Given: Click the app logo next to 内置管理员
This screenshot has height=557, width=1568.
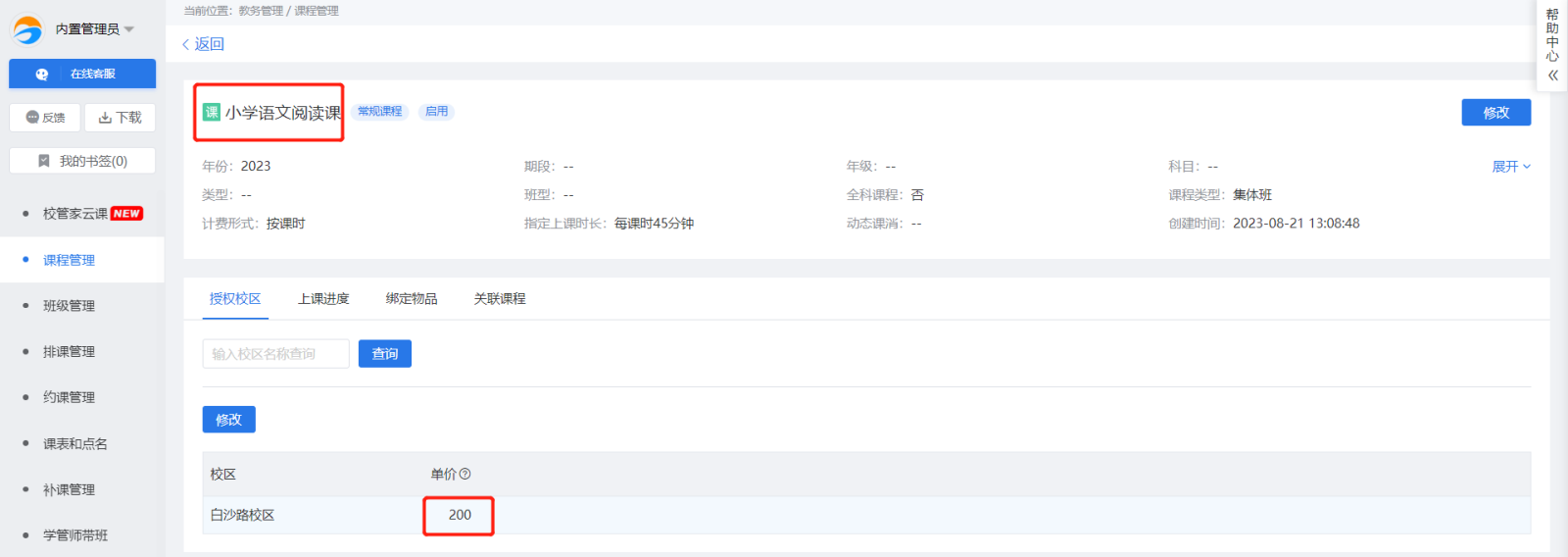Looking at the screenshot, I should [26, 29].
